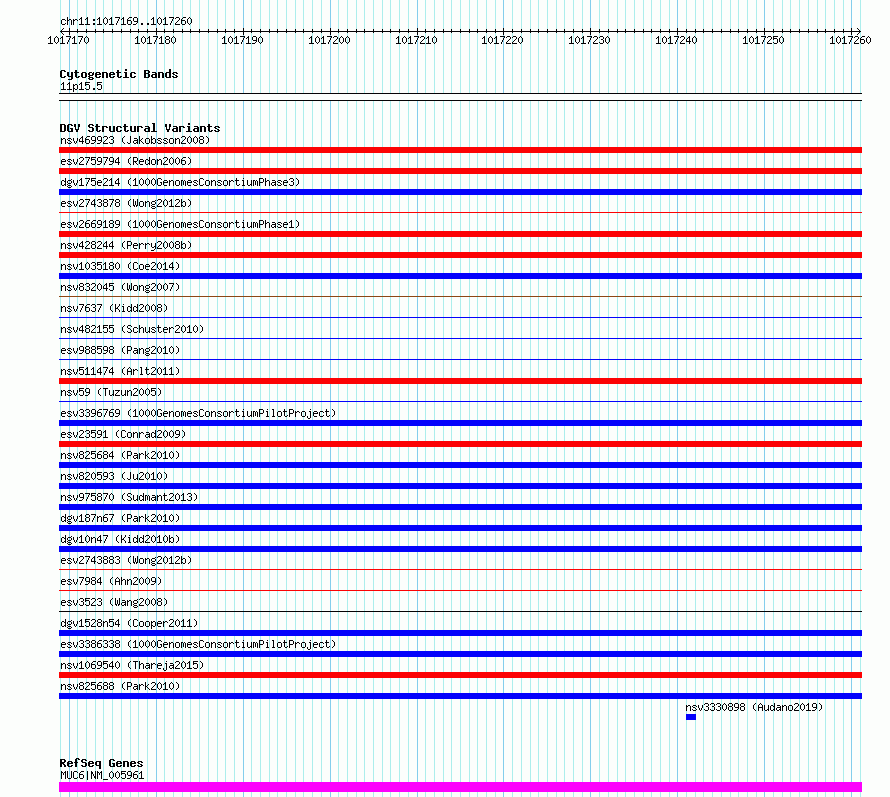Viewport: 890px width, 797px height.
Task: Click the blue bar under dgv175e214
Action: 460,192
